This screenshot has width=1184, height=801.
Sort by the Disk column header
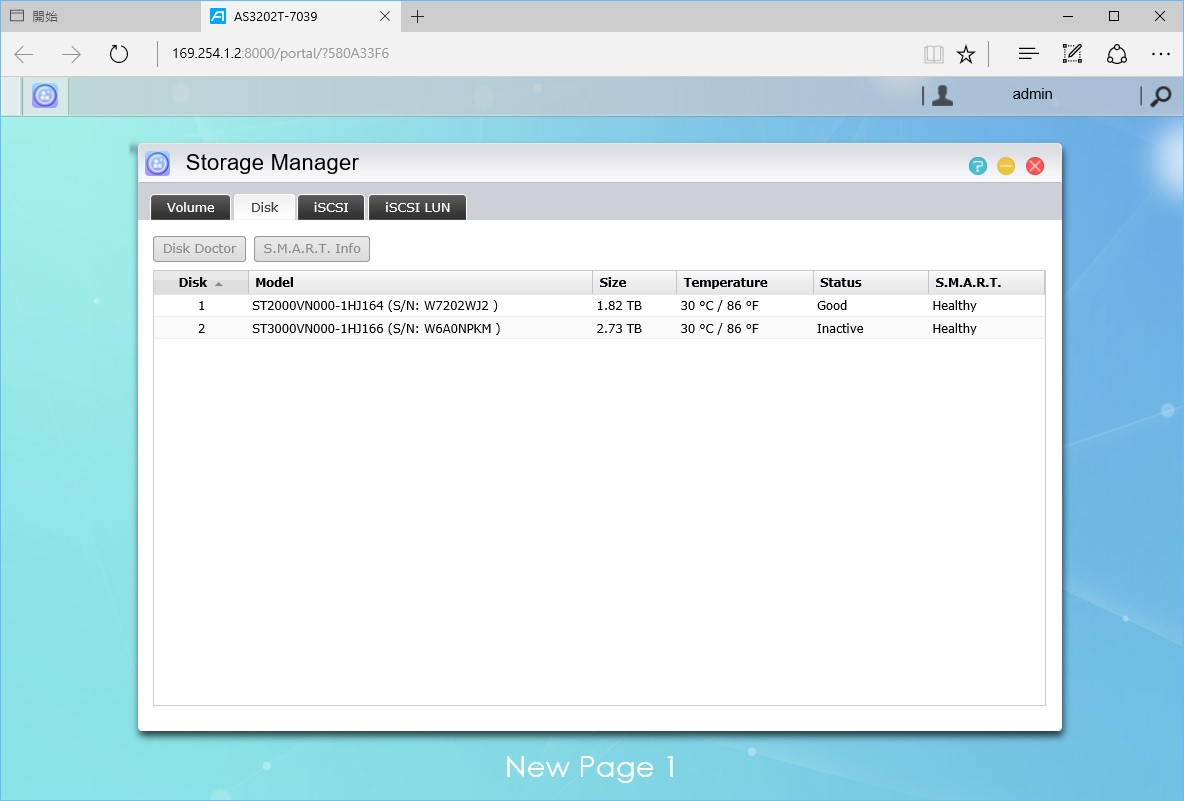pyautogui.click(x=201, y=282)
